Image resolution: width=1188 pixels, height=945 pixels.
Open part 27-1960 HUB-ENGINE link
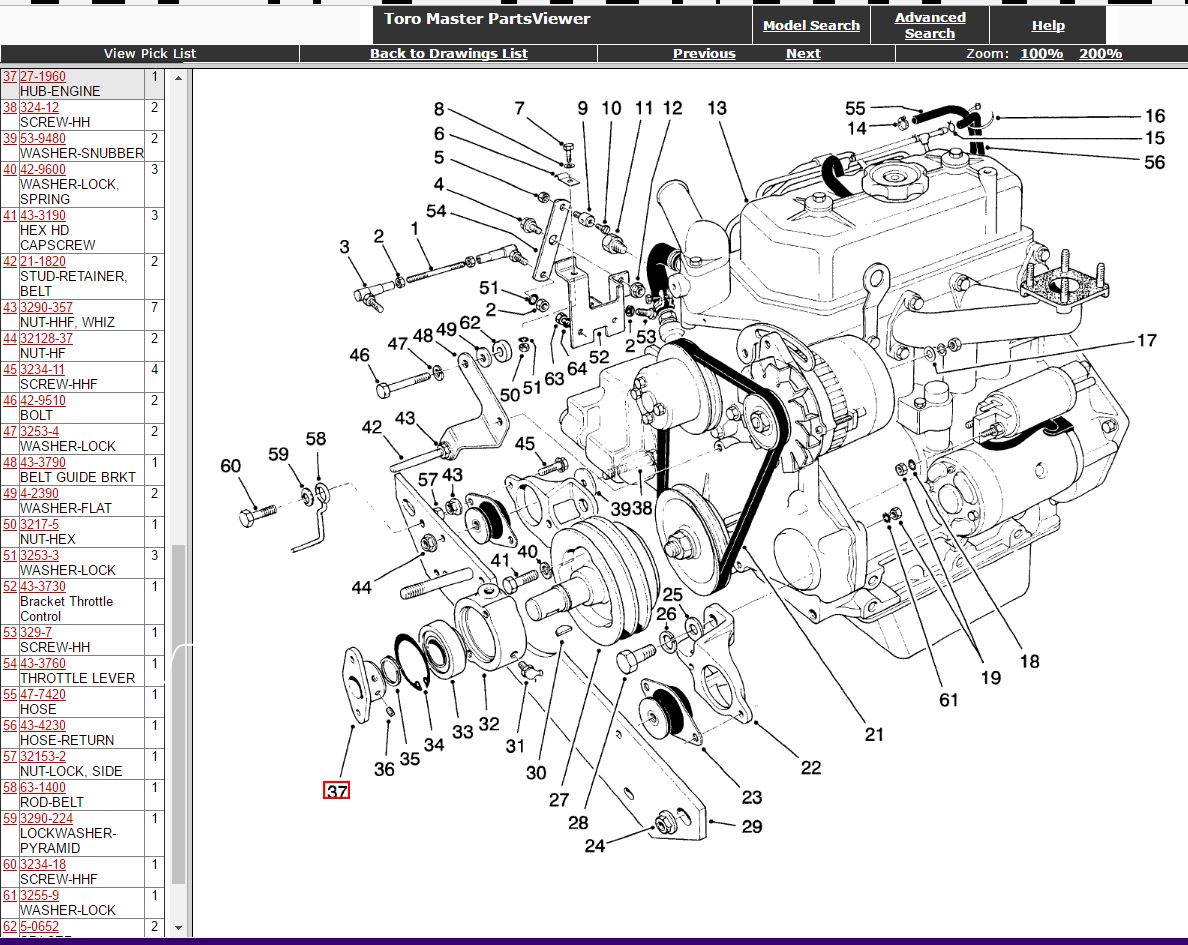42,76
